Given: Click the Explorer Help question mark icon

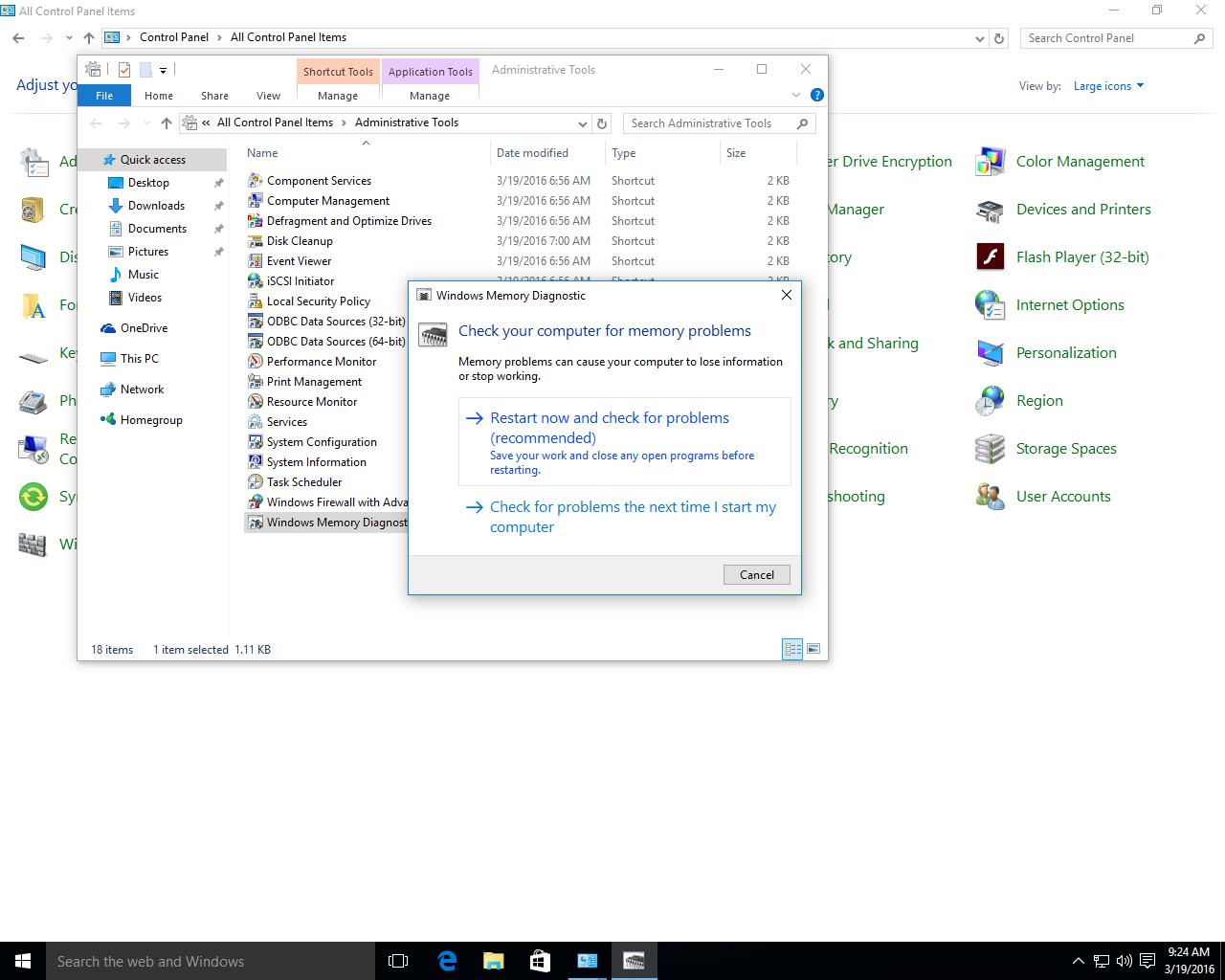Looking at the screenshot, I should click(816, 95).
